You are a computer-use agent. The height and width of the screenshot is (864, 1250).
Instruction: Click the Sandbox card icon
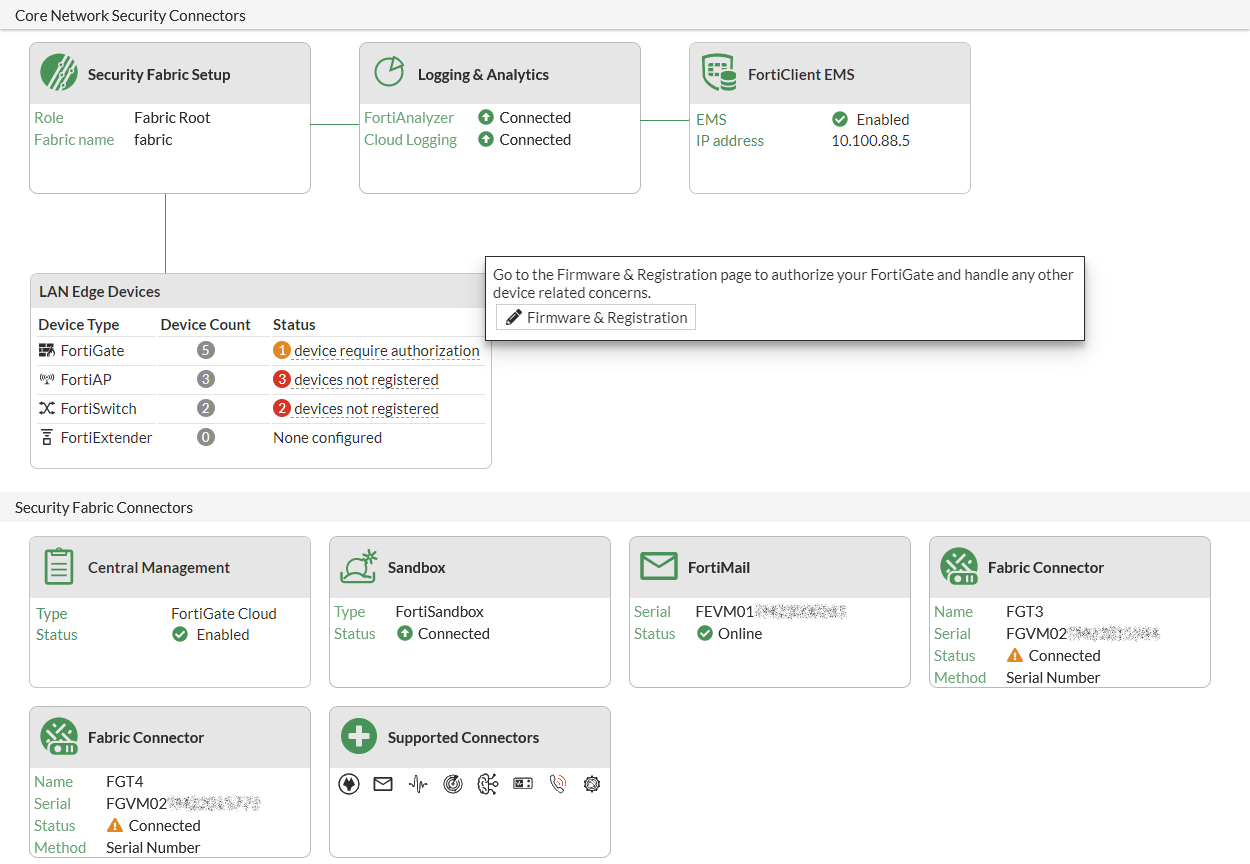(358, 567)
